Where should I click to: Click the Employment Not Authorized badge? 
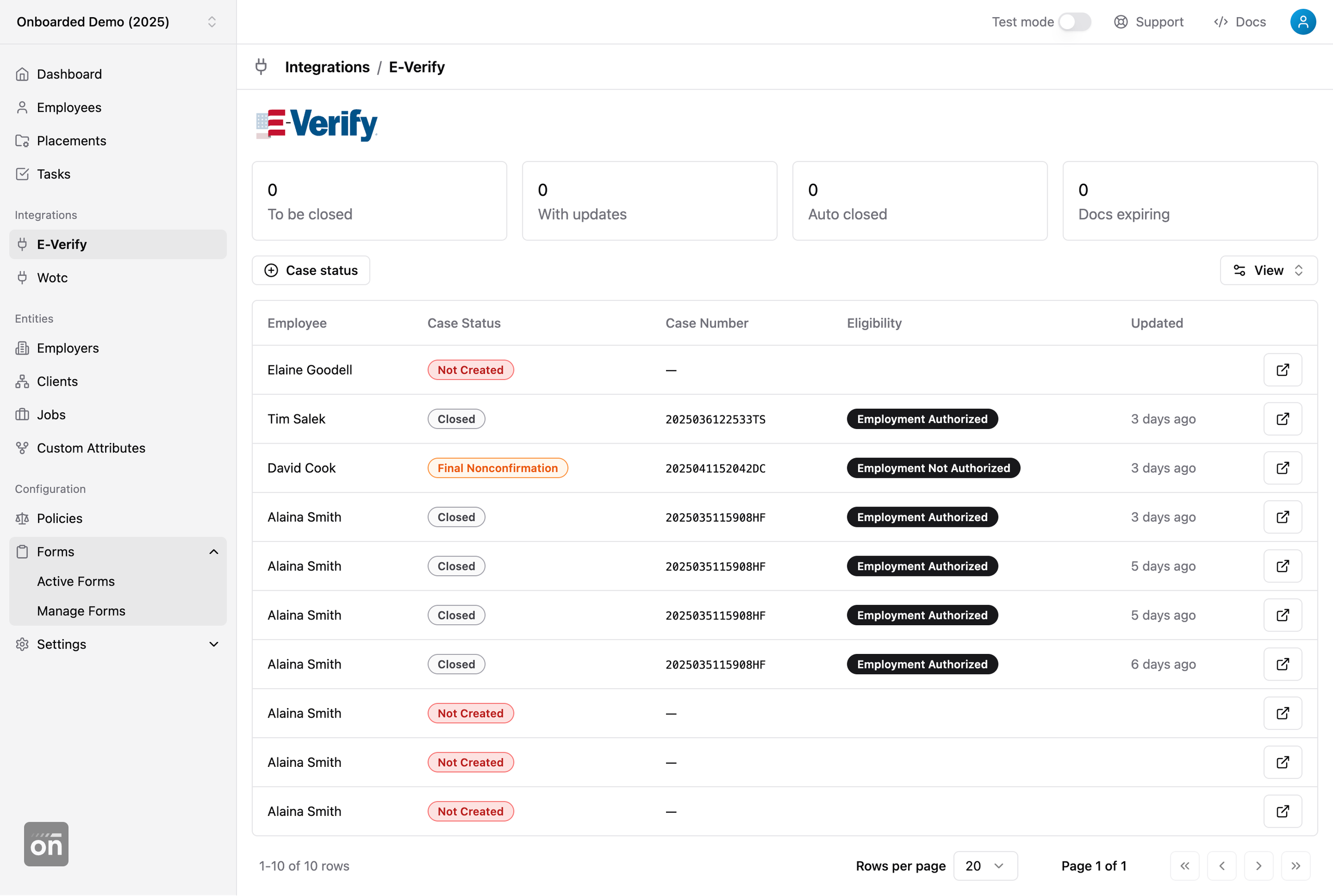[x=933, y=468]
